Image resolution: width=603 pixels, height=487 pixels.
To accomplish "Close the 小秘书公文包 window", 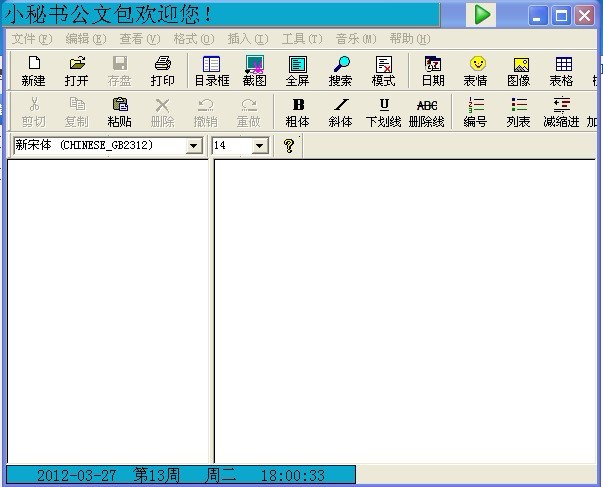I will [585, 16].
